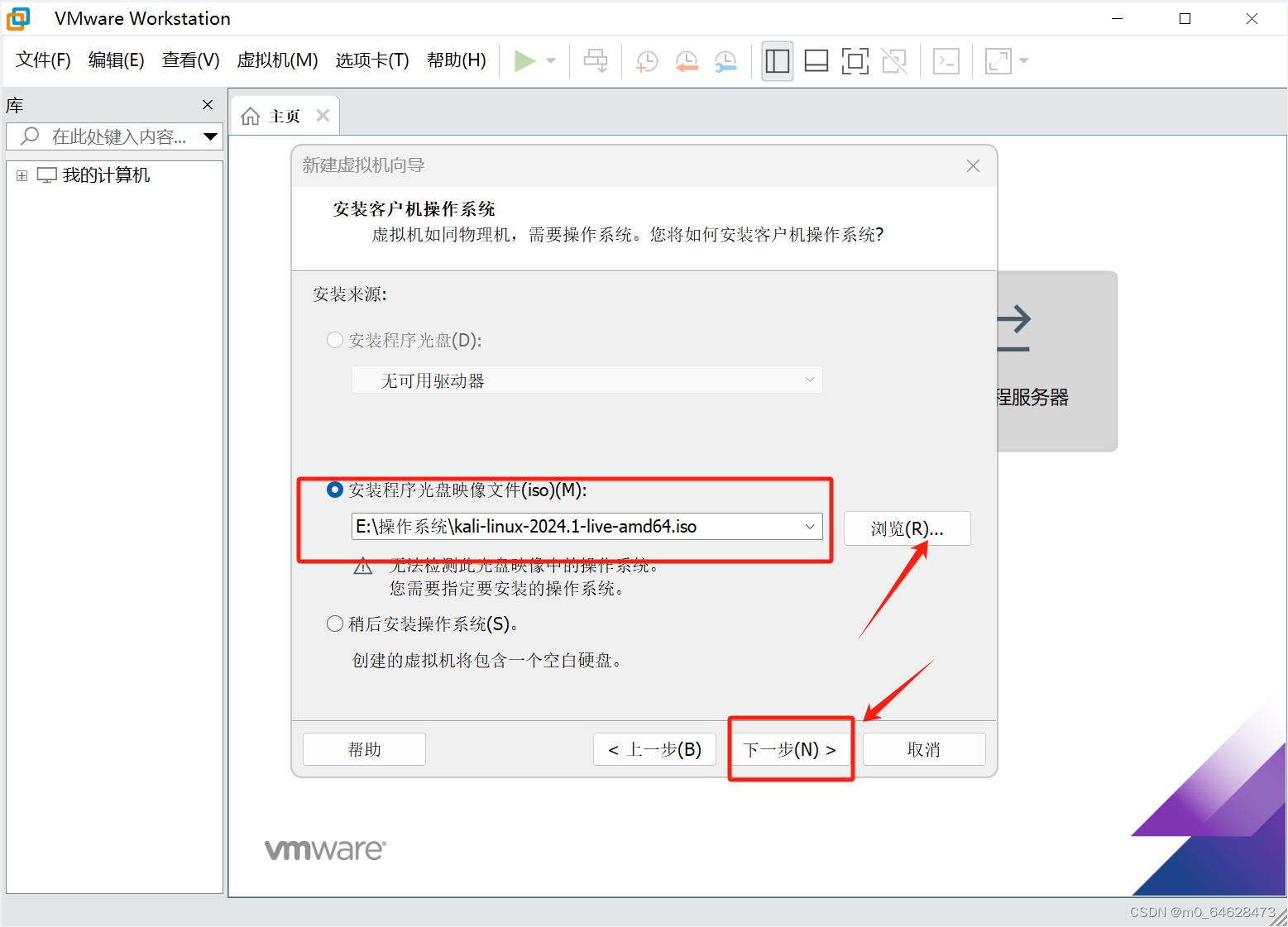Open the 查看(V) menu
This screenshot has width=1288, height=927.
point(191,60)
